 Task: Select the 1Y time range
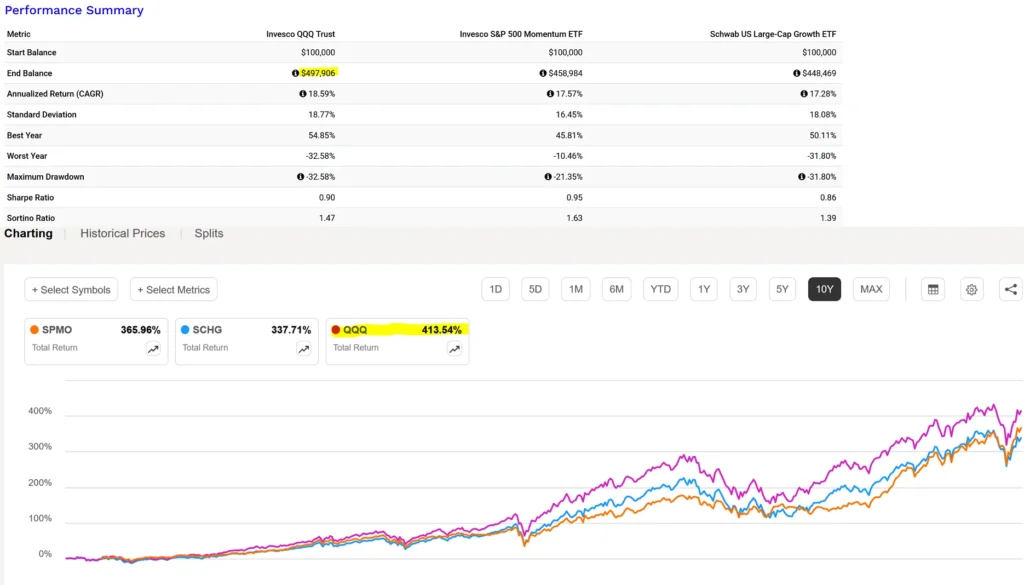(704, 290)
